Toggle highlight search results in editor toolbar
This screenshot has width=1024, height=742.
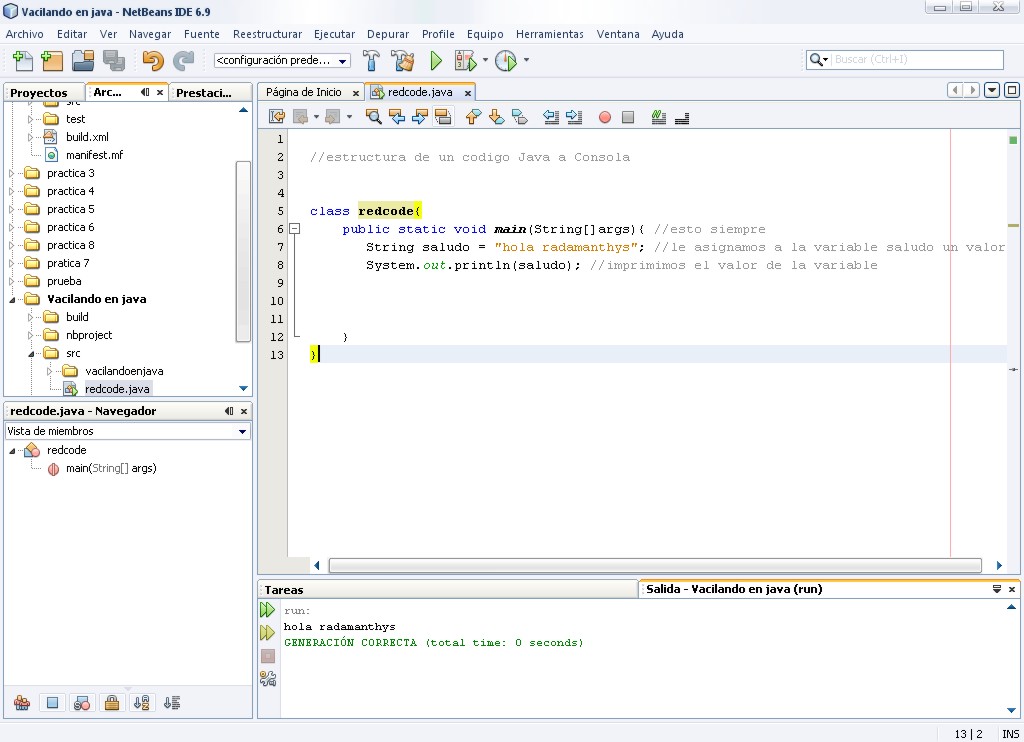[x=444, y=117]
